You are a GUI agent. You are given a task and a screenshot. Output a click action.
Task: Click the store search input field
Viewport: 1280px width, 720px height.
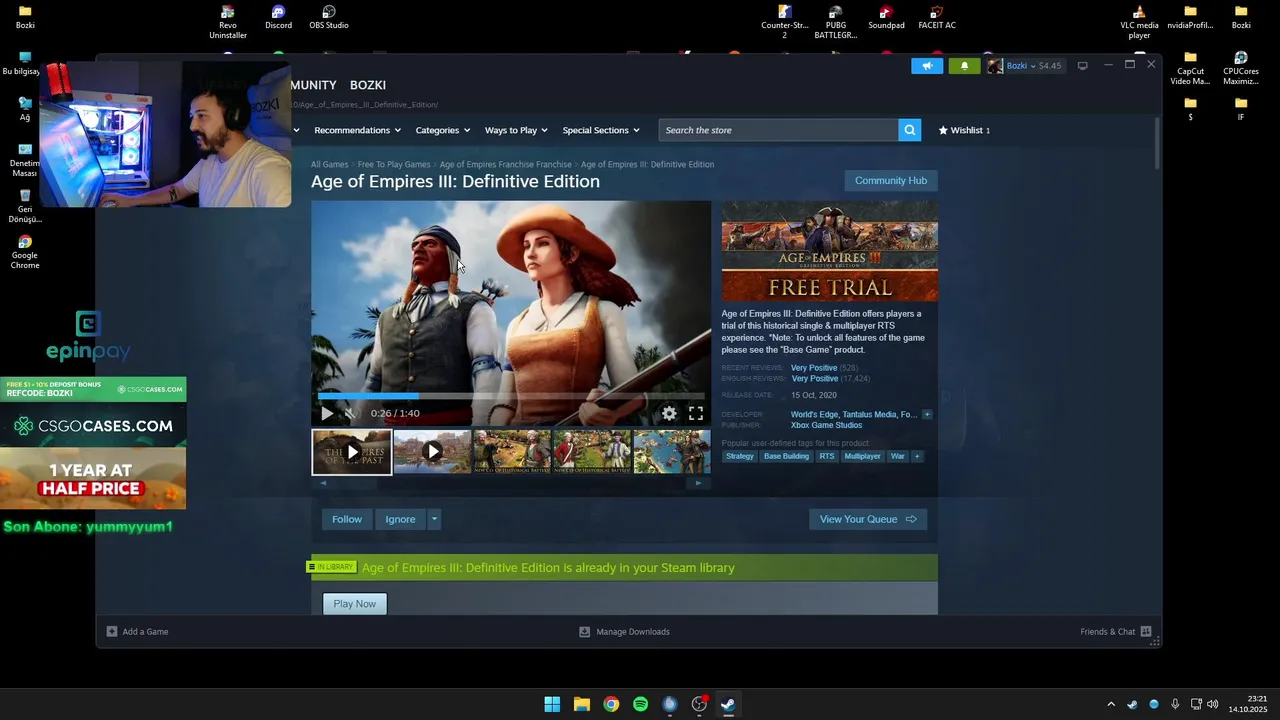point(778,130)
